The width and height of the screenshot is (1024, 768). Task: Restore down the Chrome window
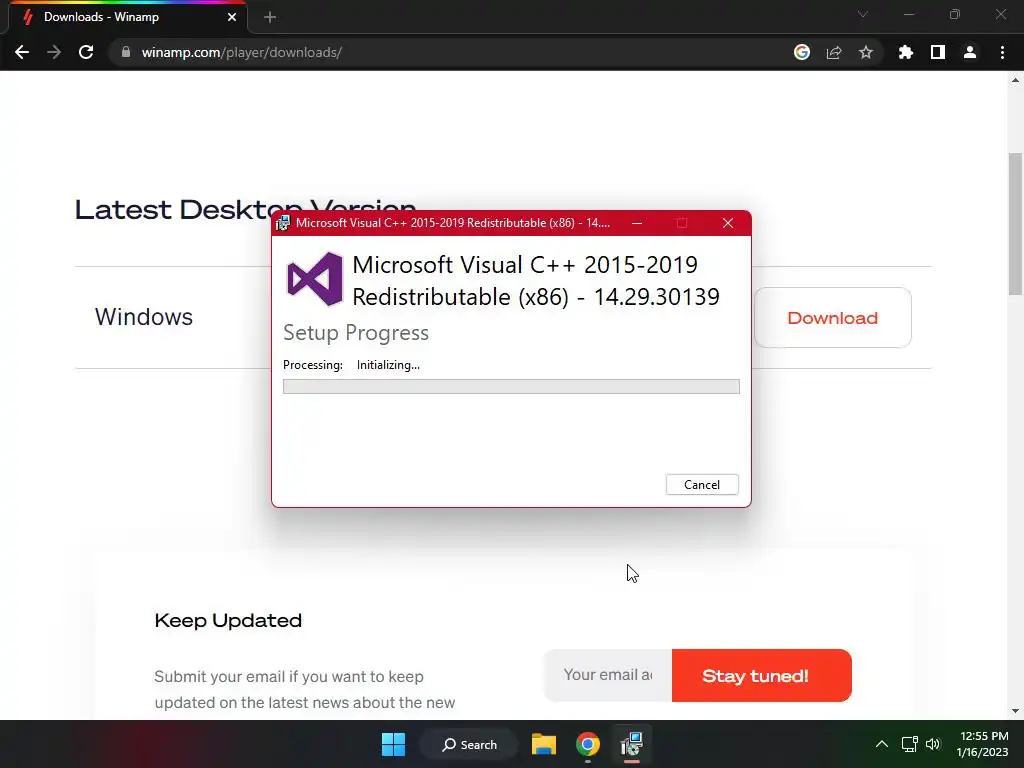click(955, 14)
